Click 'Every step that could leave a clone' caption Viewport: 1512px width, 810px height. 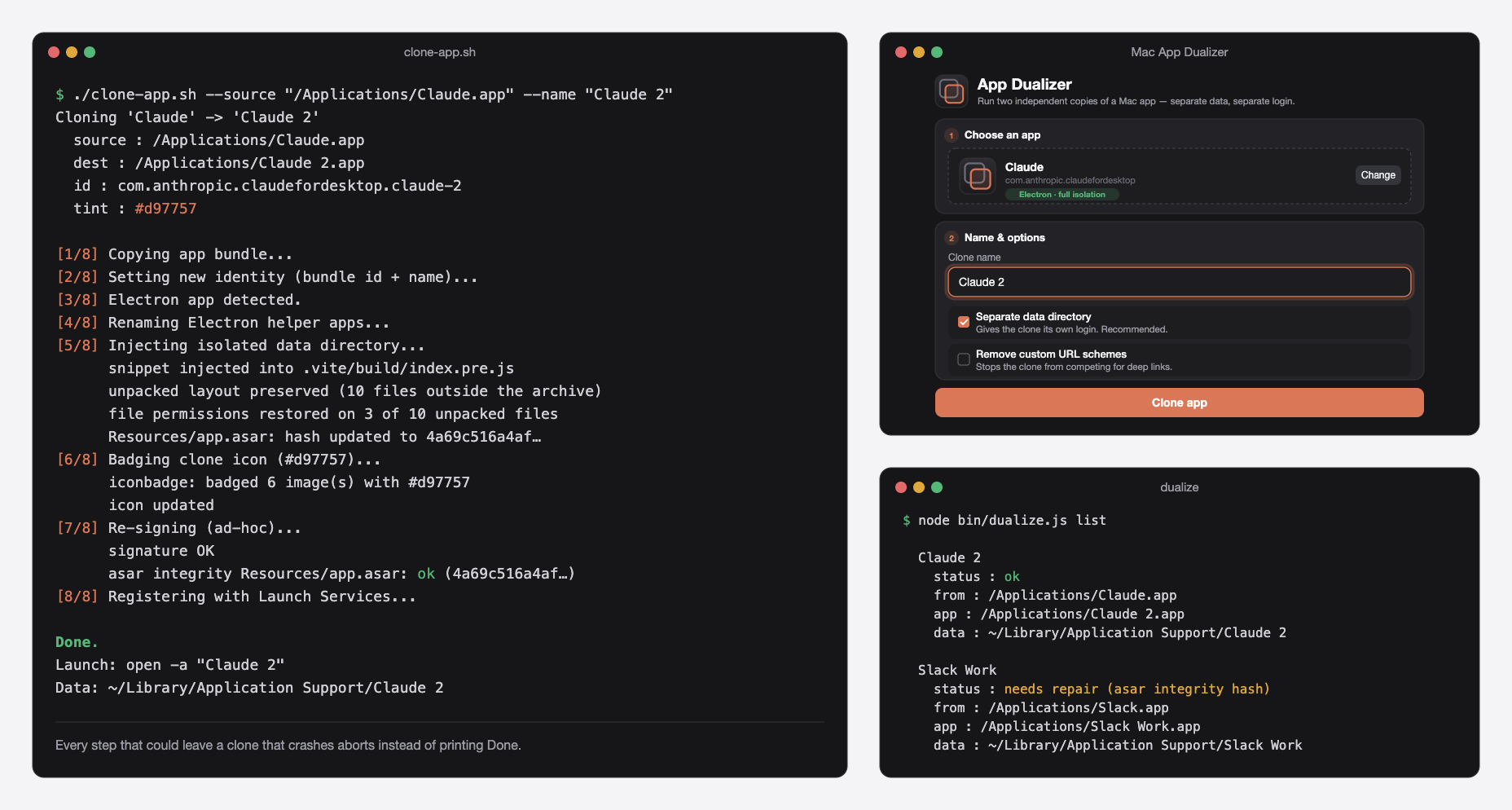point(288,745)
